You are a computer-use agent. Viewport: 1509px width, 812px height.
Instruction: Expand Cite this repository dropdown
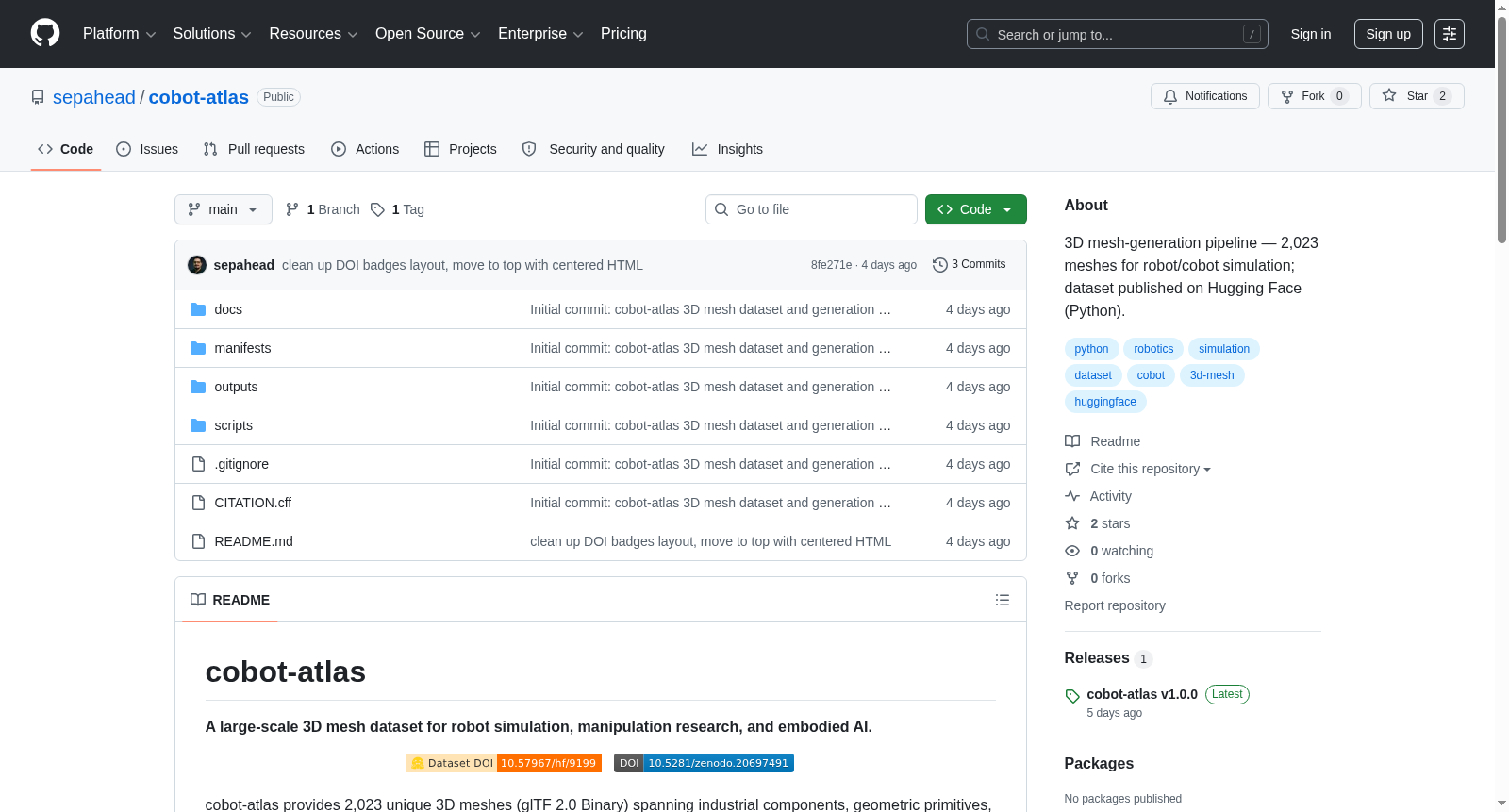(1151, 469)
